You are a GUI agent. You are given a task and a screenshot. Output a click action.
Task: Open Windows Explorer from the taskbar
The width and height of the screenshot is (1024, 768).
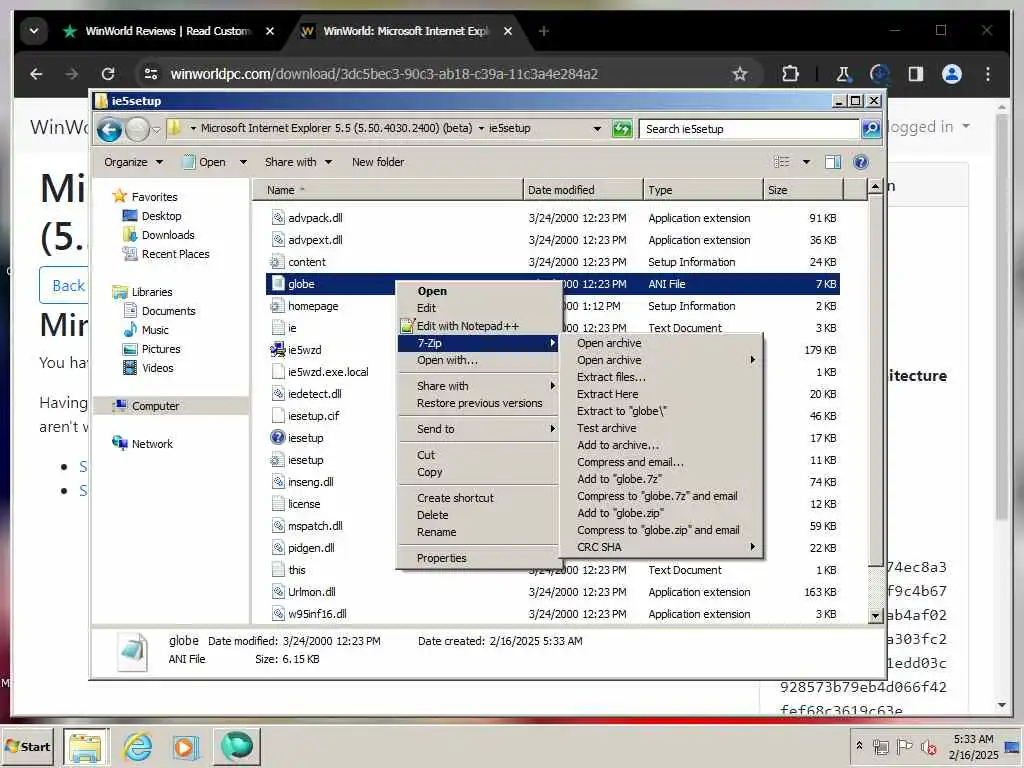point(86,746)
